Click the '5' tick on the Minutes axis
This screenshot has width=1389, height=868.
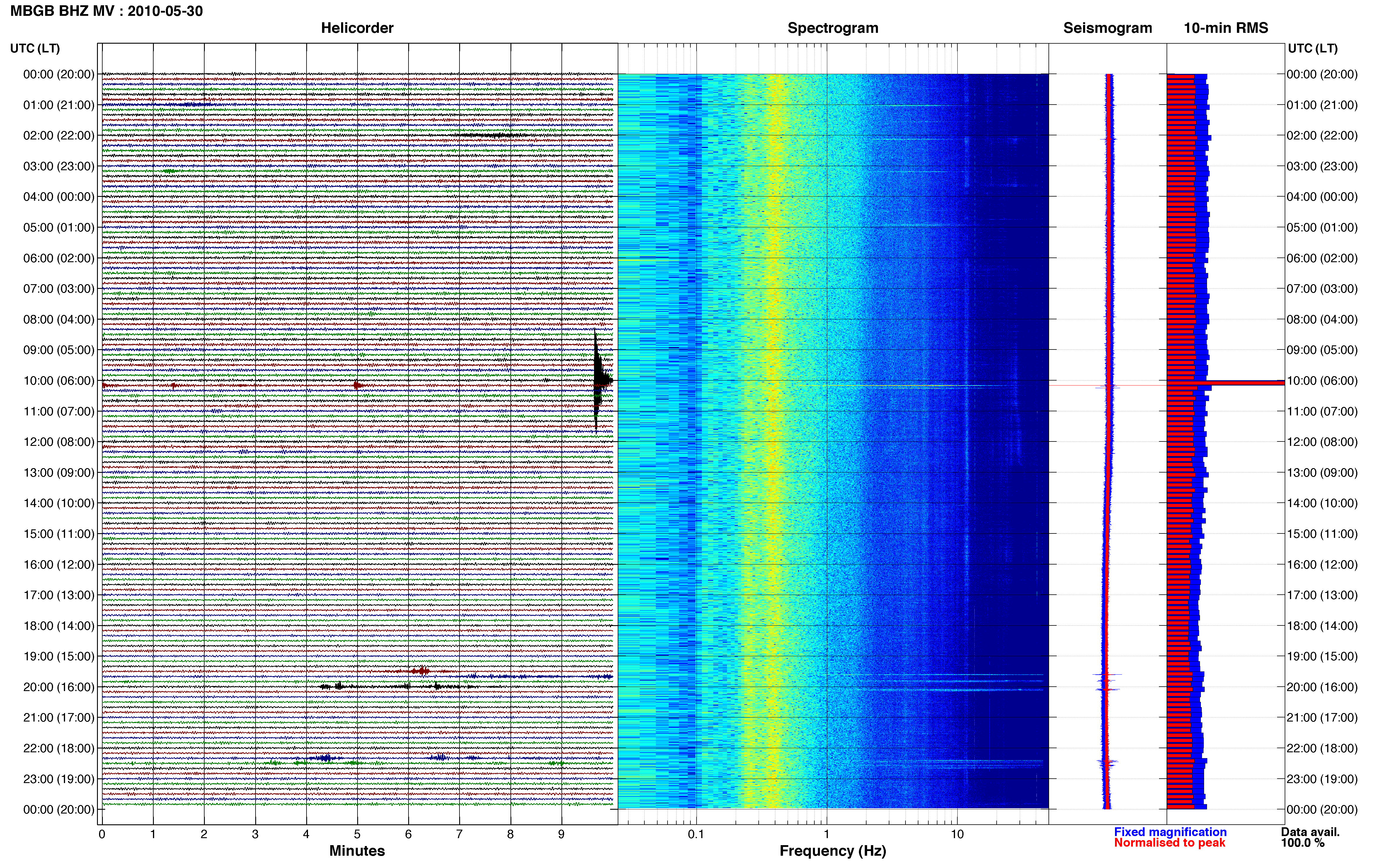coord(357,834)
